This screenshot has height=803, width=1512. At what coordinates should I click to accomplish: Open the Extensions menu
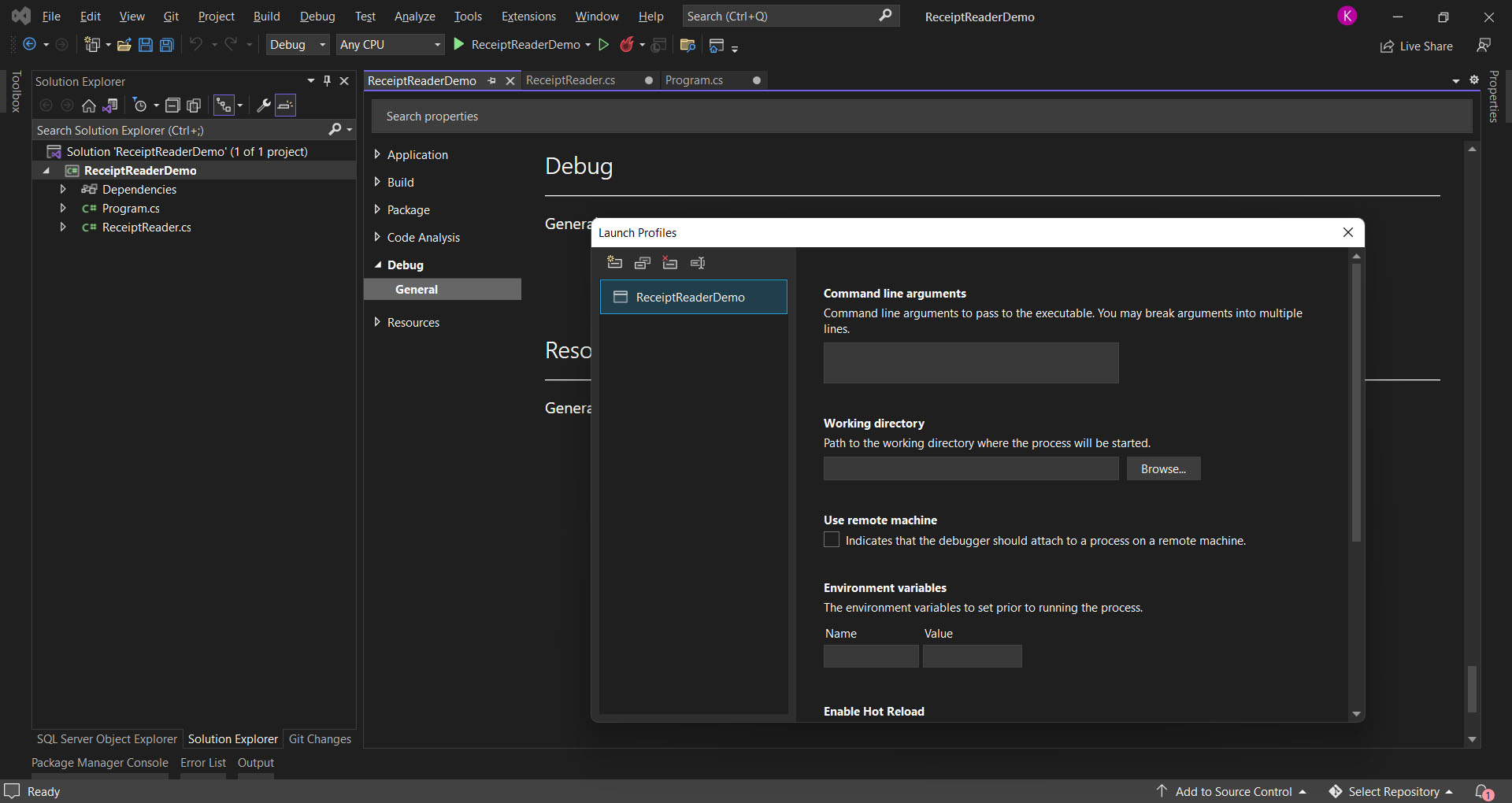point(528,17)
